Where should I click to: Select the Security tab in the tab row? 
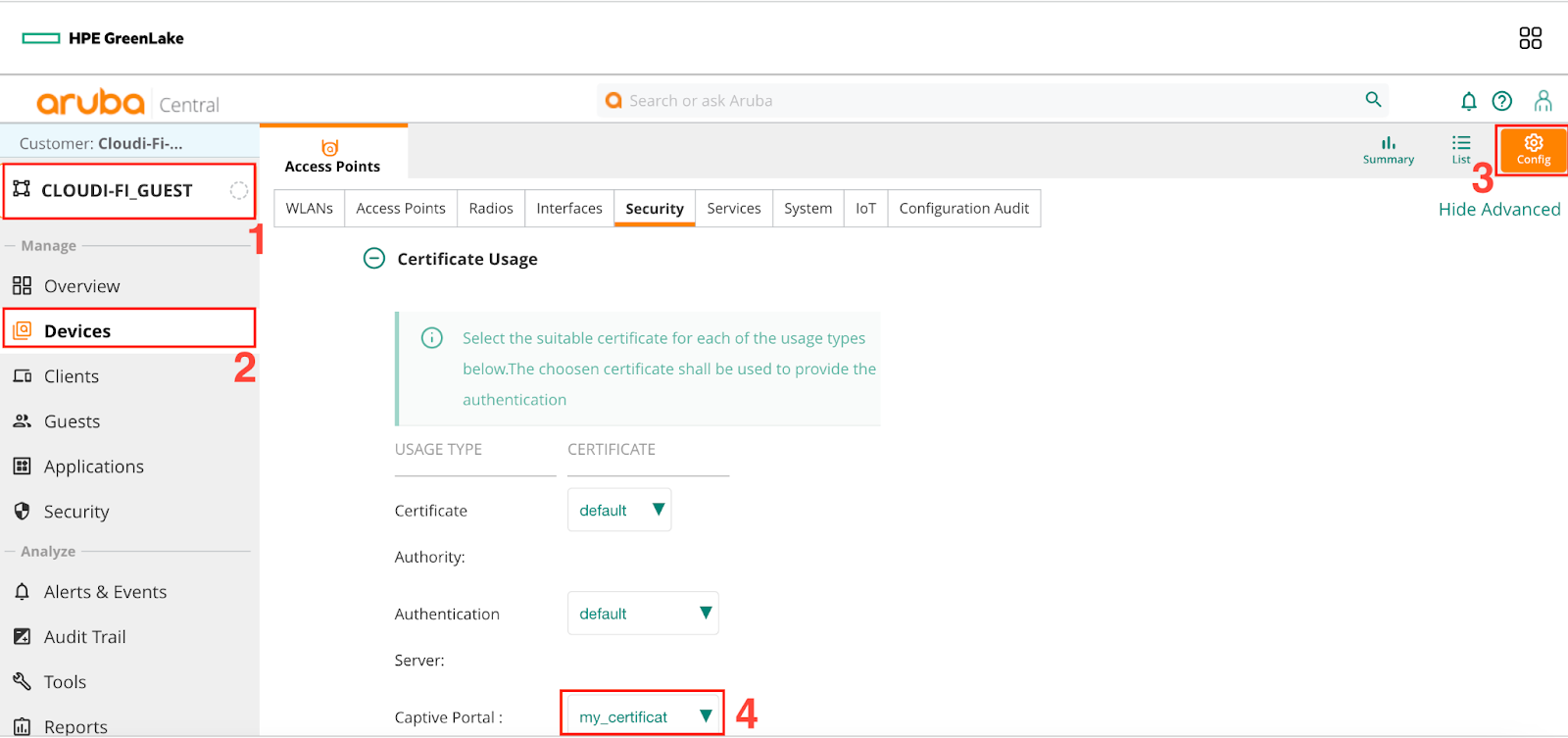coord(655,209)
